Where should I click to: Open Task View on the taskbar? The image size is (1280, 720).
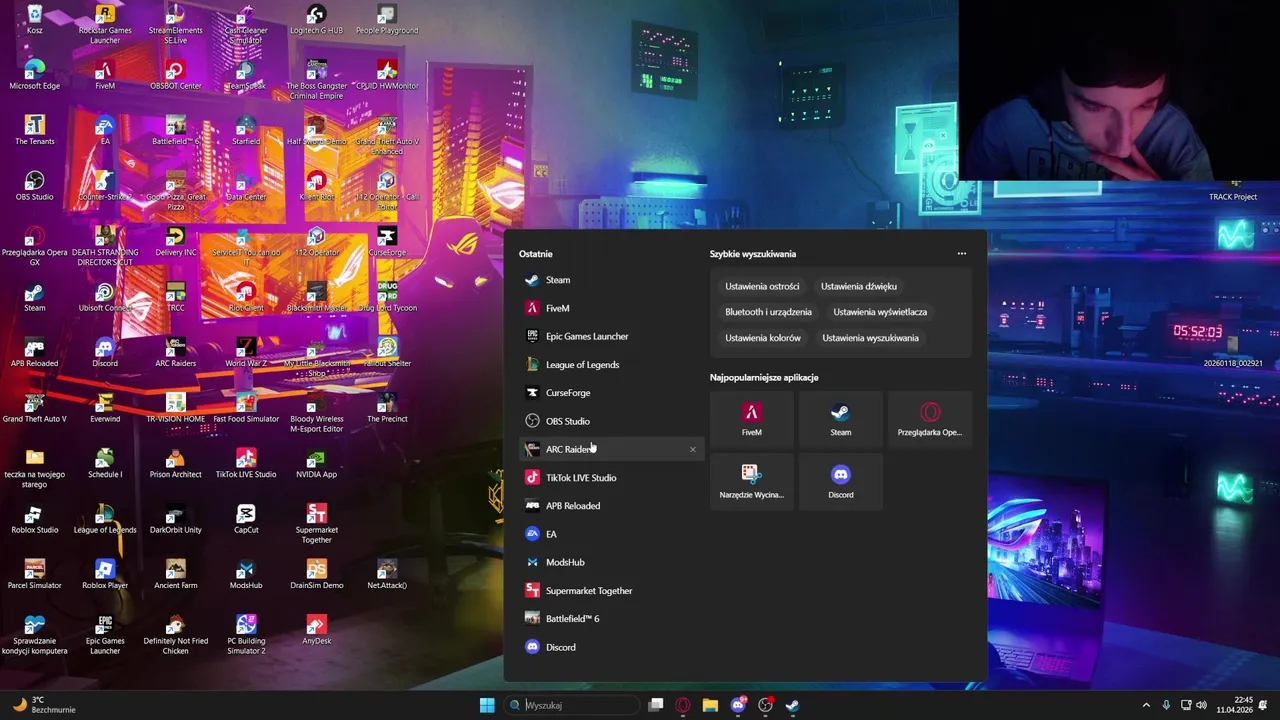[656, 705]
